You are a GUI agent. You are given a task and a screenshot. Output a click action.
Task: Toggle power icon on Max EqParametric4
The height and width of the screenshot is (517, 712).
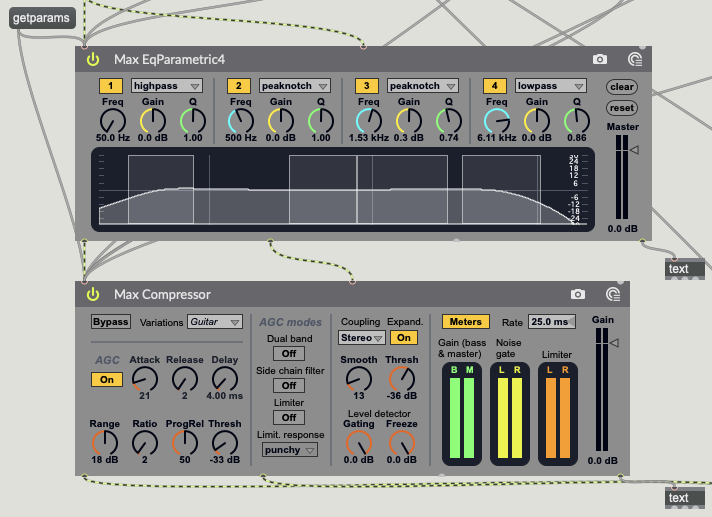[93, 60]
